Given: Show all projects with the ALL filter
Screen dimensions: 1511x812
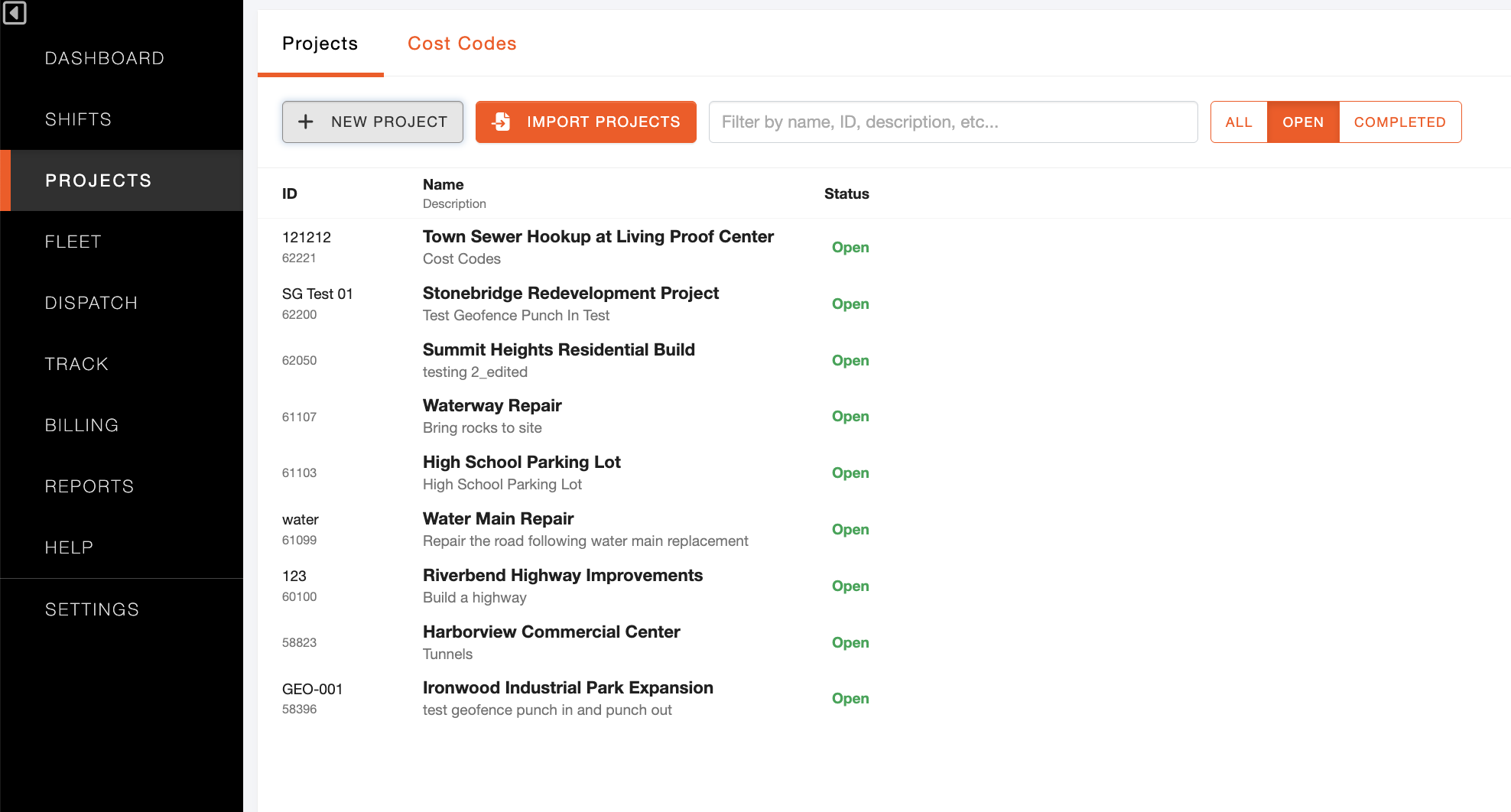Looking at the screenshot, I should tap(1238, 122).
